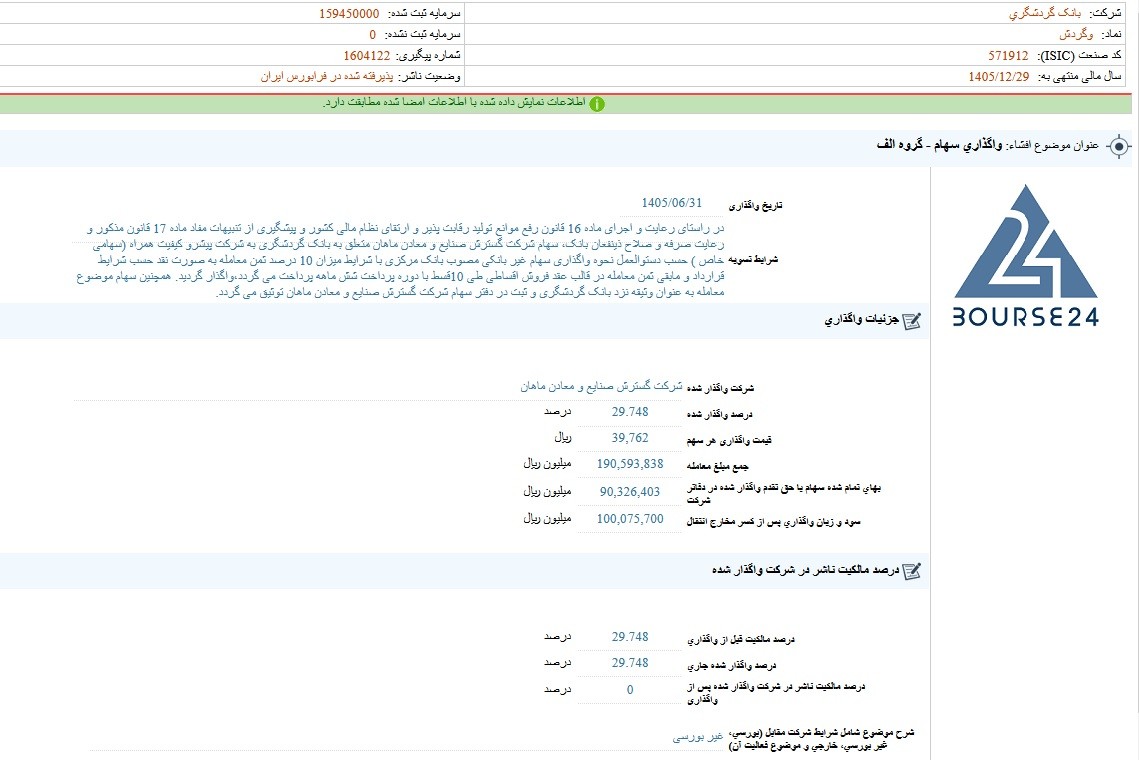Select ISIC code 571912
Screen dimensions: 1139x760
point(1008,55)
